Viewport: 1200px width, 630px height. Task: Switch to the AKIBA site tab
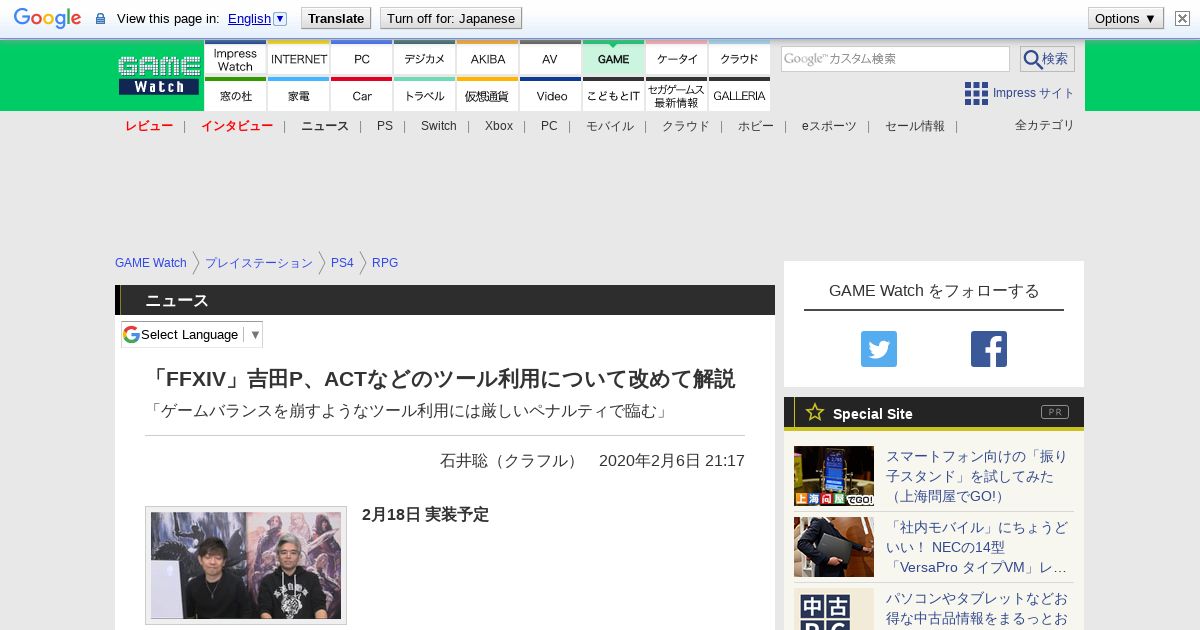click(x=488, y=59)
